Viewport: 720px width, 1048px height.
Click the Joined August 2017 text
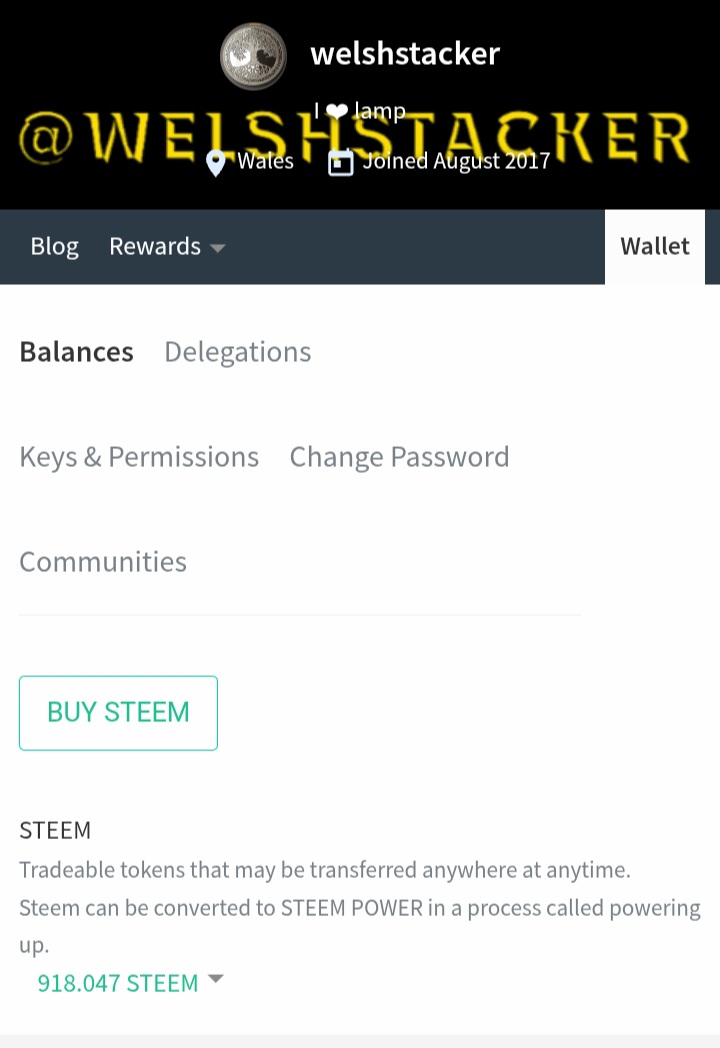click(x=456, y=161)
